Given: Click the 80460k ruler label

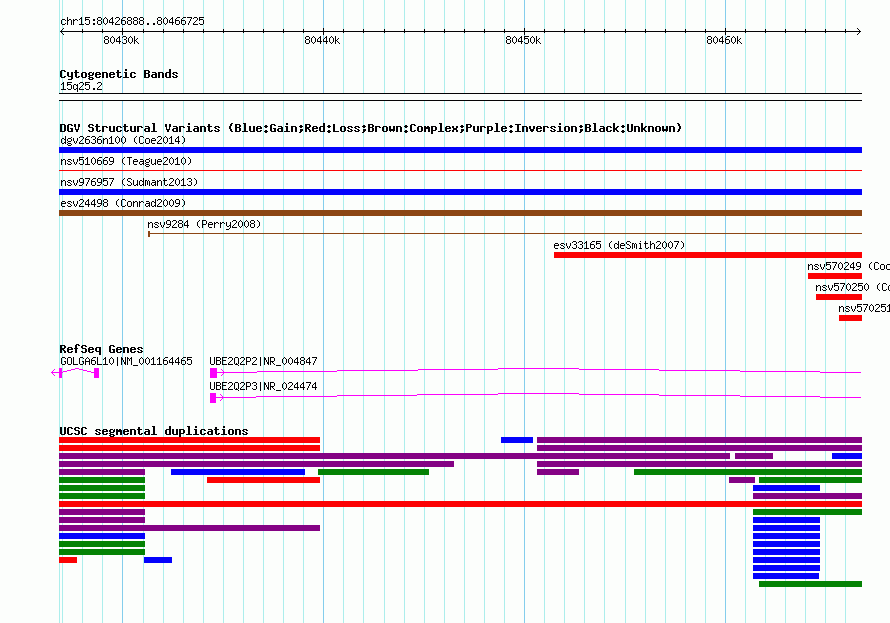Looking at the screenshot, I should [724, 40].
